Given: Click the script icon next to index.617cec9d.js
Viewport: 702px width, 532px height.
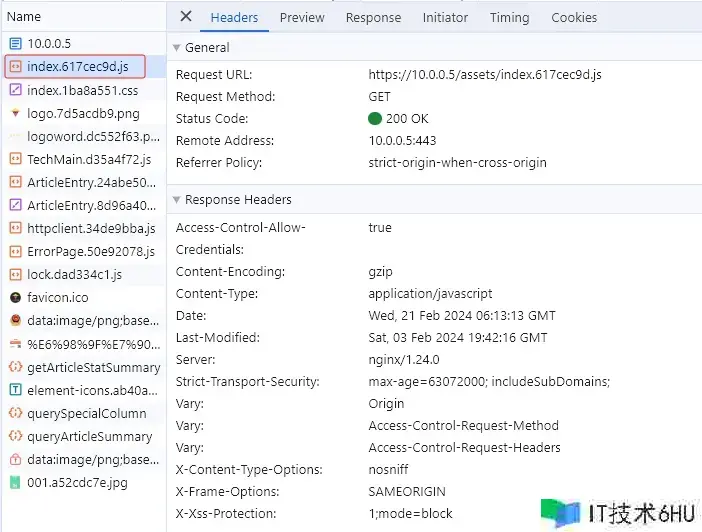Looking at the screenshot, I should (15, 67).
